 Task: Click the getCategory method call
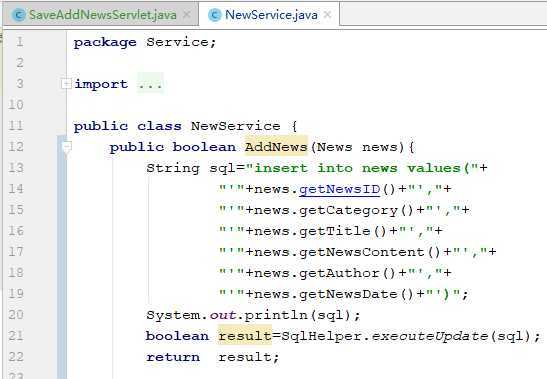coord(349,210)
